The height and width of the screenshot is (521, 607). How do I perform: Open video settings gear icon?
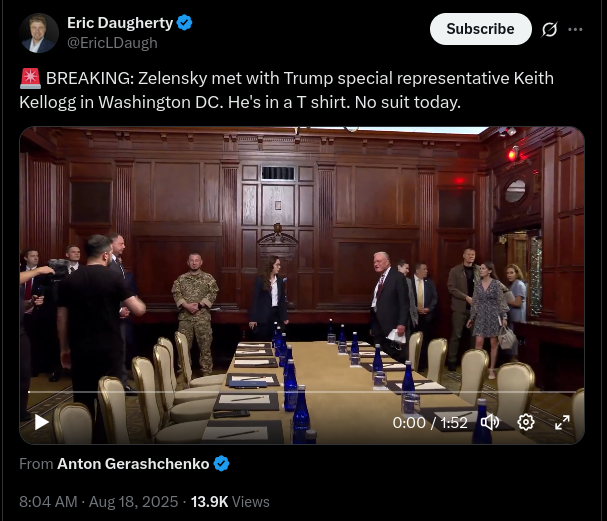(x=526, y=422)
